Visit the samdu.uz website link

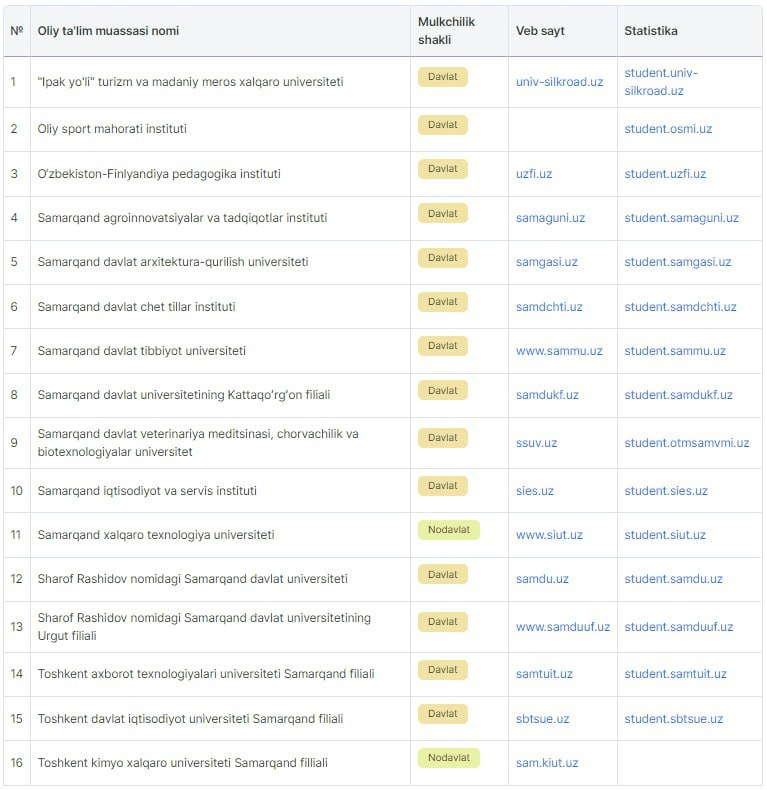542,579
